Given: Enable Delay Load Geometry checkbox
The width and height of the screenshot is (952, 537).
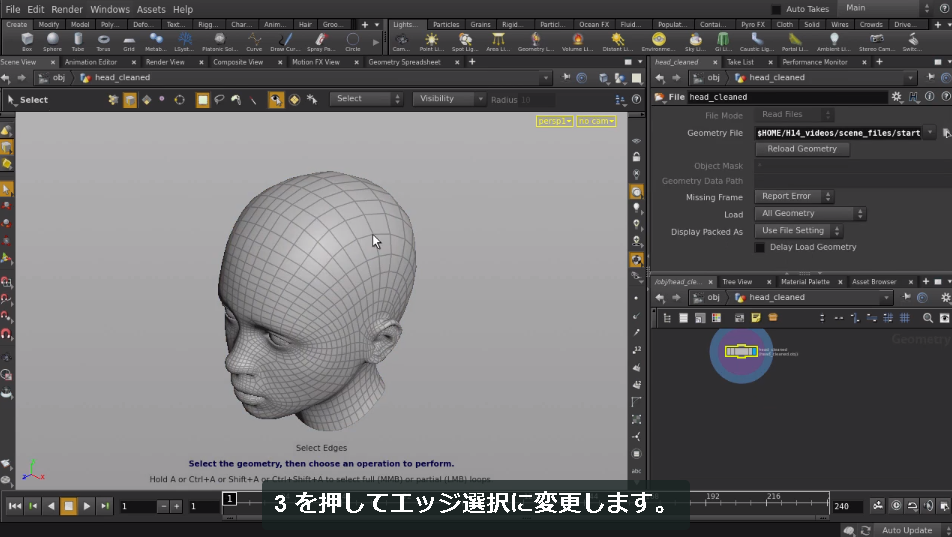Looking at the screenshot, I should pyautogui.click(x=760, y=247).
